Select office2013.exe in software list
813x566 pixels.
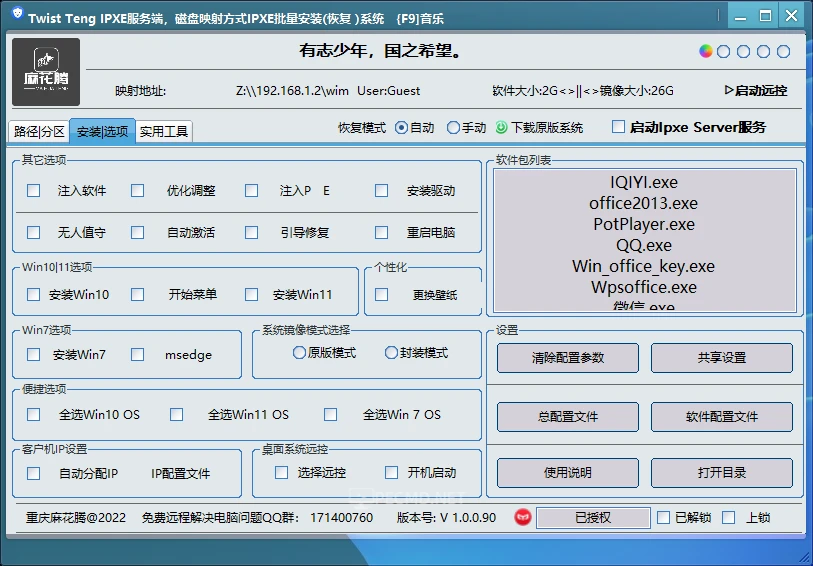click(644, 203)
